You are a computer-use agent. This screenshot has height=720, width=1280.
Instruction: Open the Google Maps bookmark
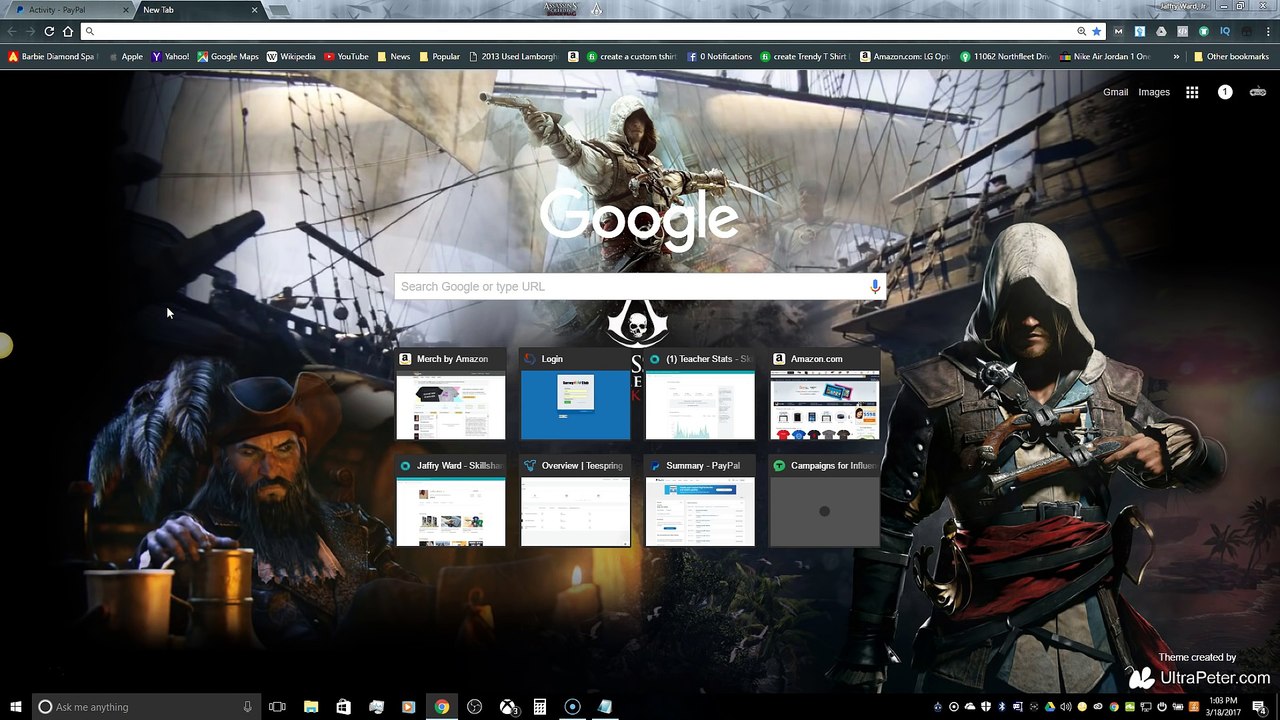pos(228,56)
